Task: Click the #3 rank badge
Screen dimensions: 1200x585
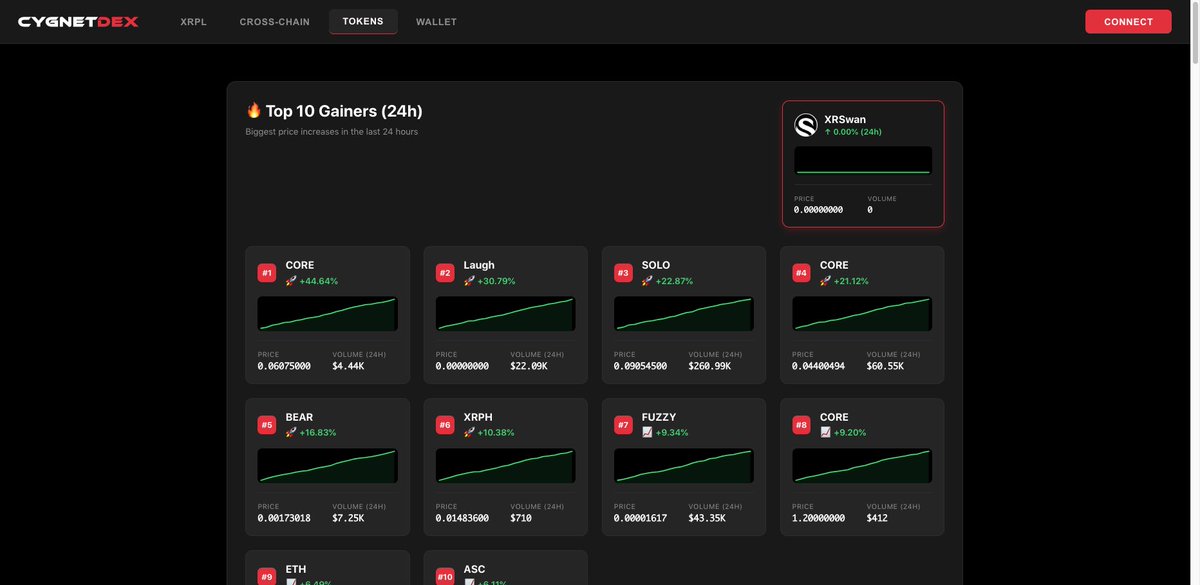Action: (623, 273)
